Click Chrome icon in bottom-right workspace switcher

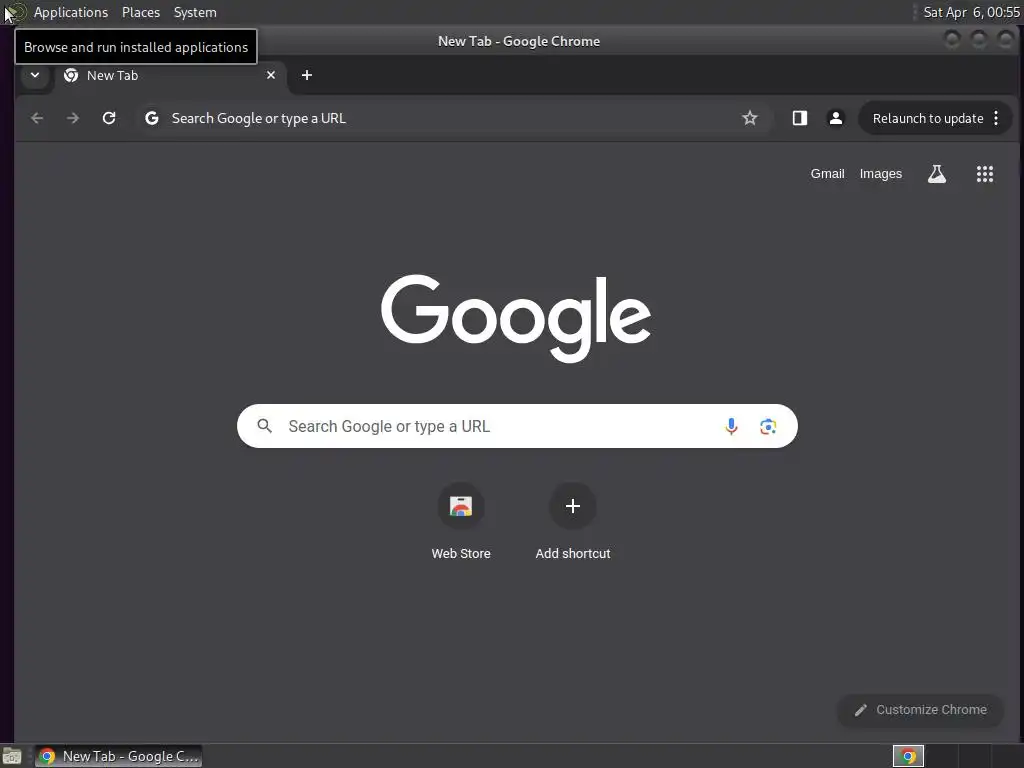(x=908, y=756)
